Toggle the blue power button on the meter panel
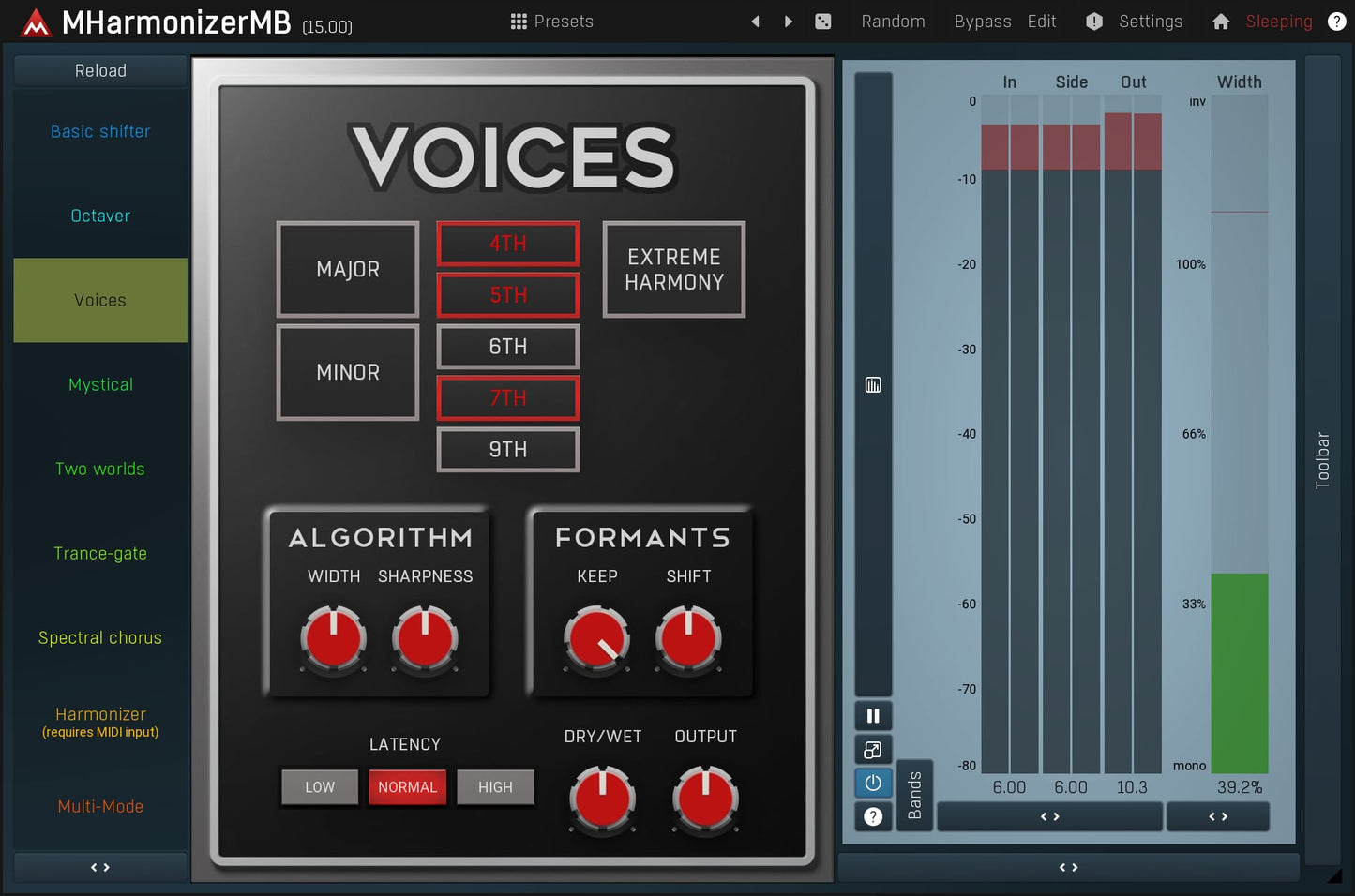The height and width of the screenshot is (896, 1355). click(873, 783)
